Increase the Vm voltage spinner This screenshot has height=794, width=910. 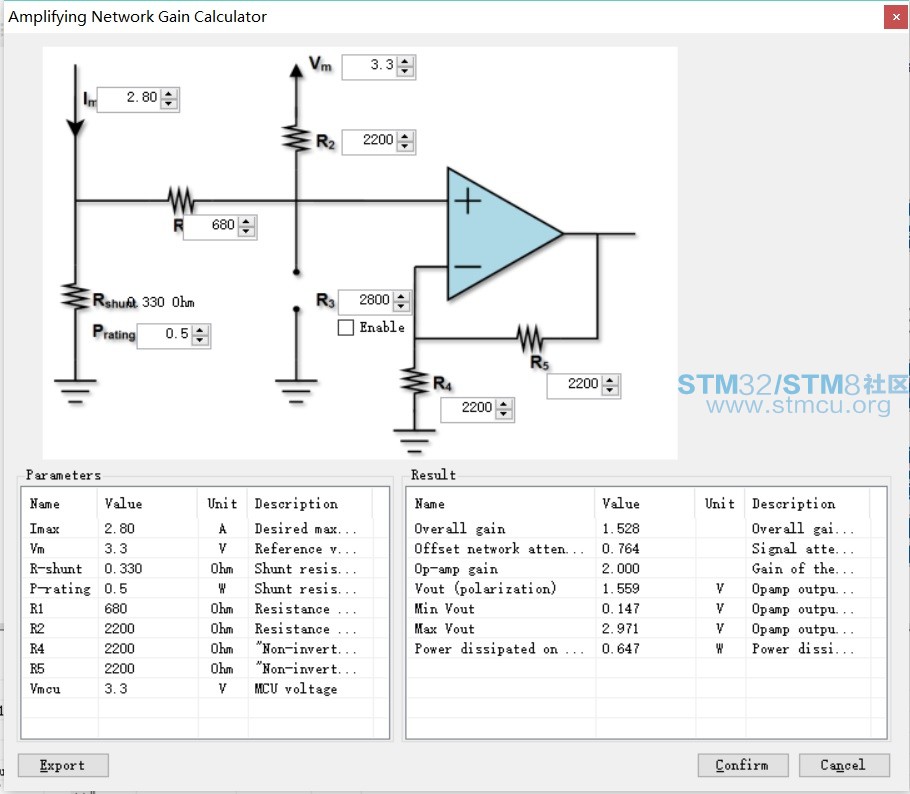tap(405, 61)
